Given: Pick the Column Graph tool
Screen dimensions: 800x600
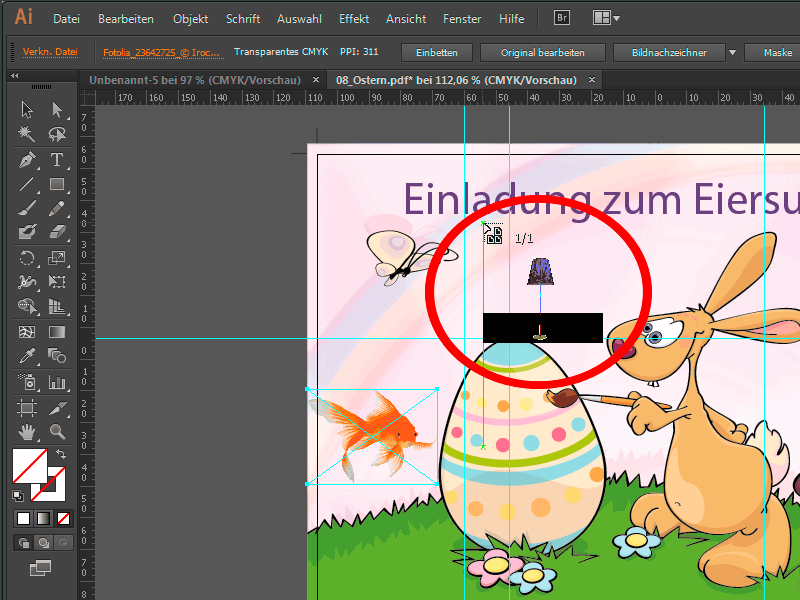Looking at the screenshot, I should [x=57, y=382].
